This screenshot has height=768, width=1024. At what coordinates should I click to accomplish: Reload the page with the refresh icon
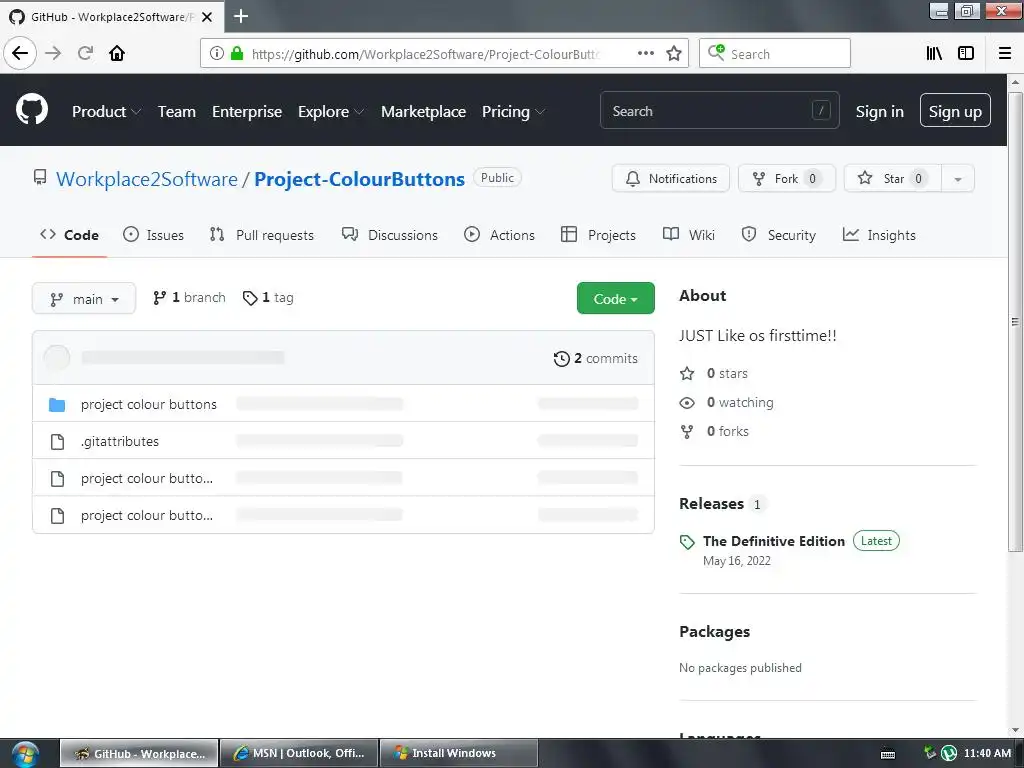tap(85, 53)
